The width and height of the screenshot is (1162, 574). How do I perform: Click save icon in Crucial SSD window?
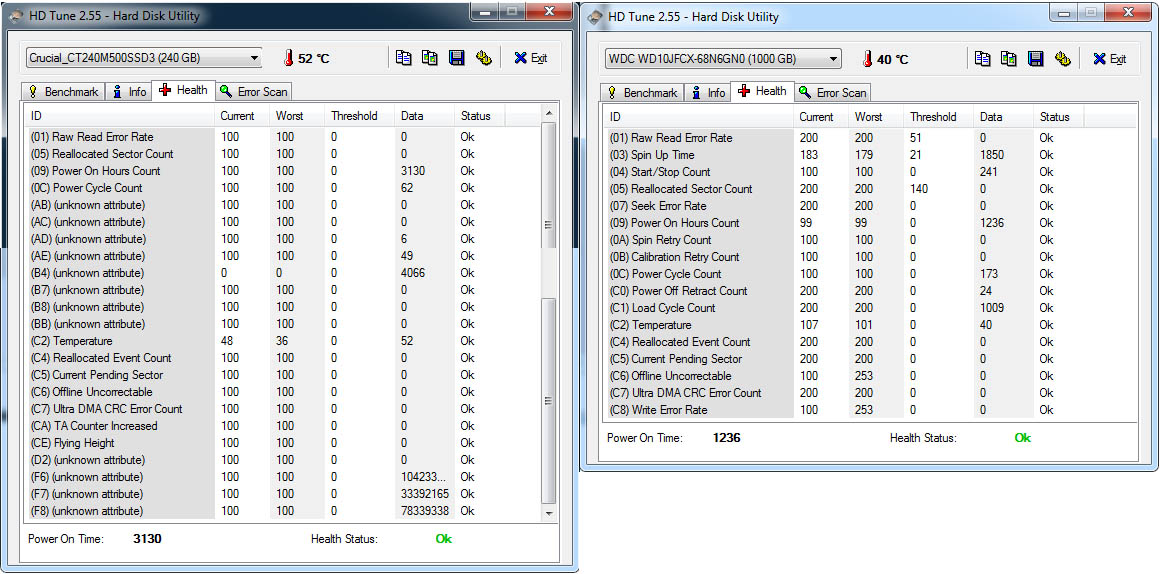click(x=457, y=58)
